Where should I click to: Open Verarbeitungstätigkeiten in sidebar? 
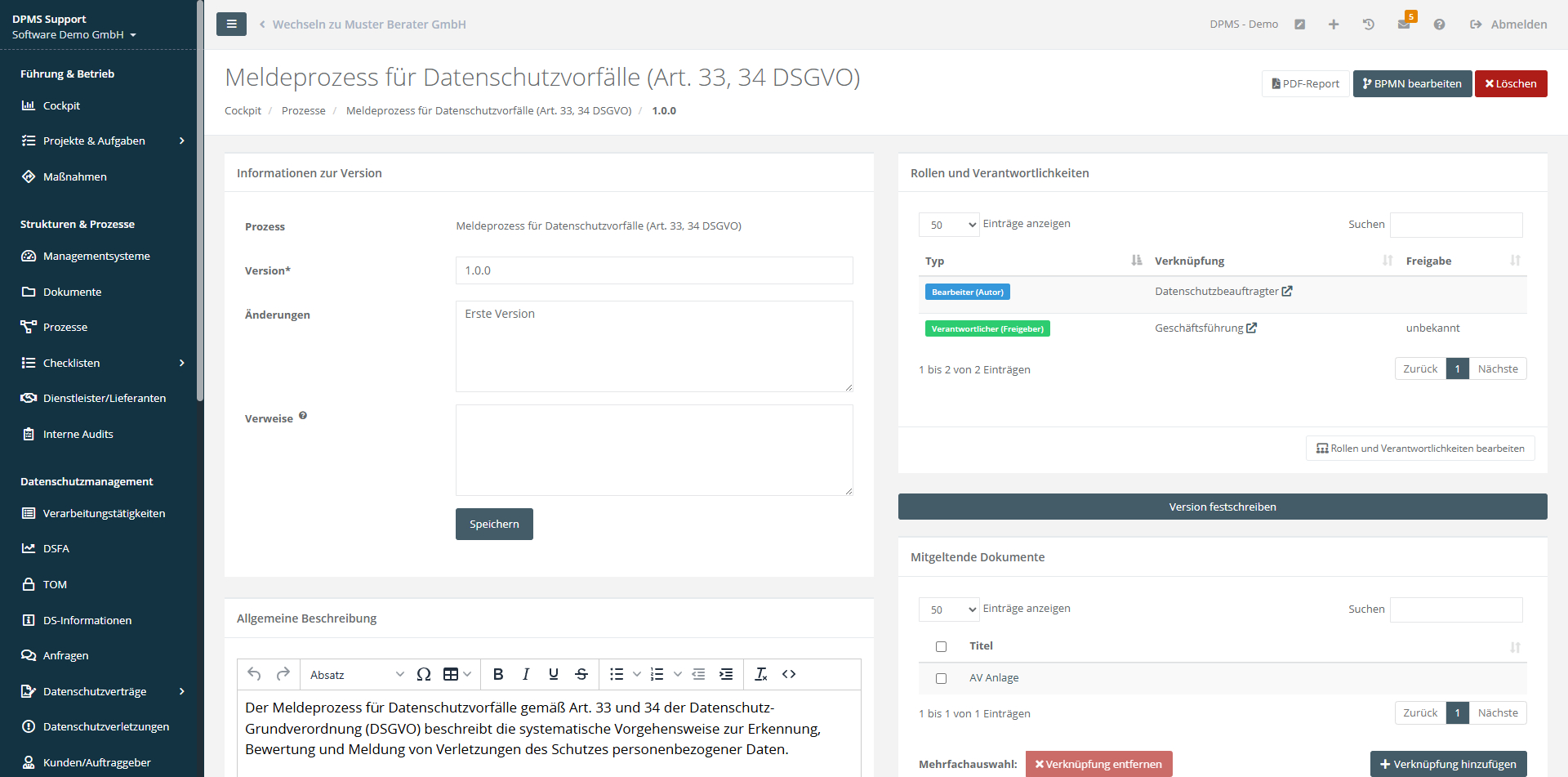[104, 513]
